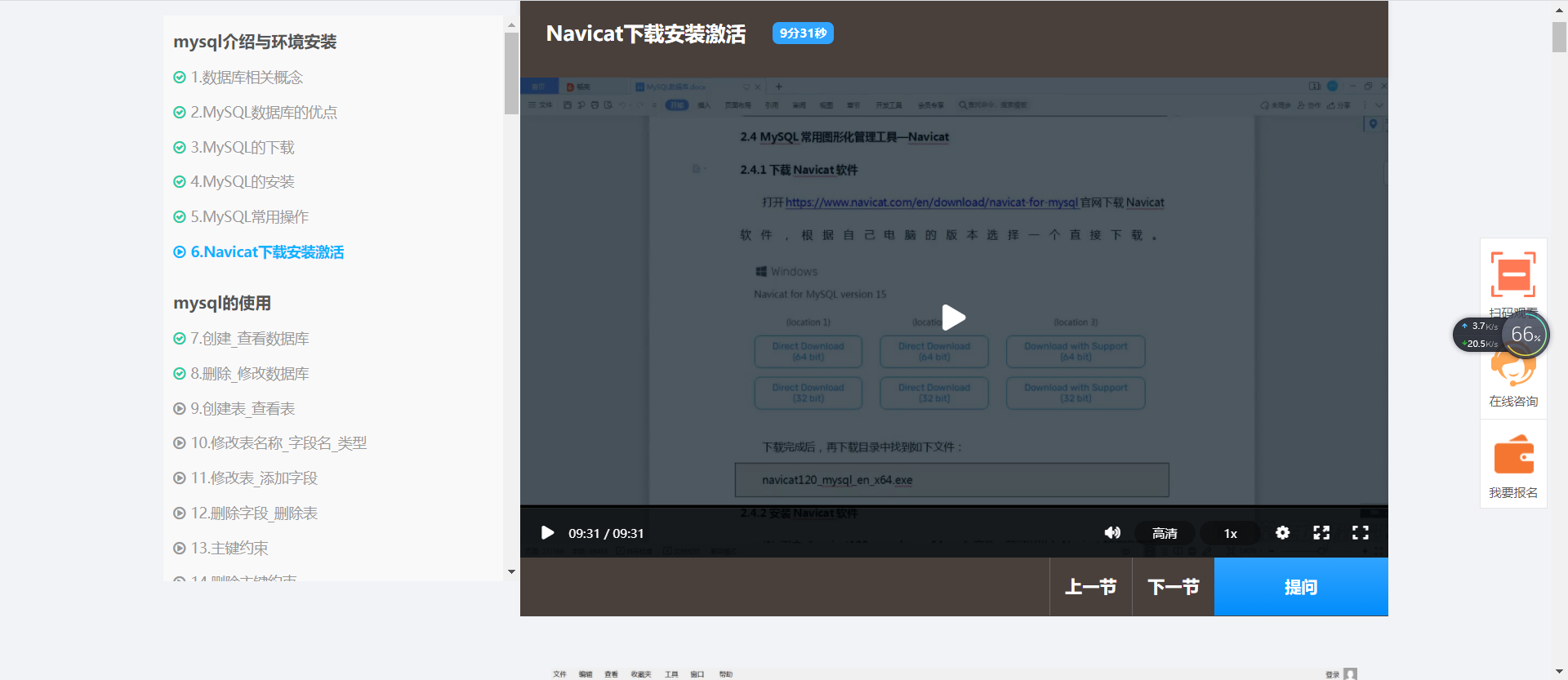
Task: Click the 帮助 menu in the image below the player
Action: tap(726, 674)
